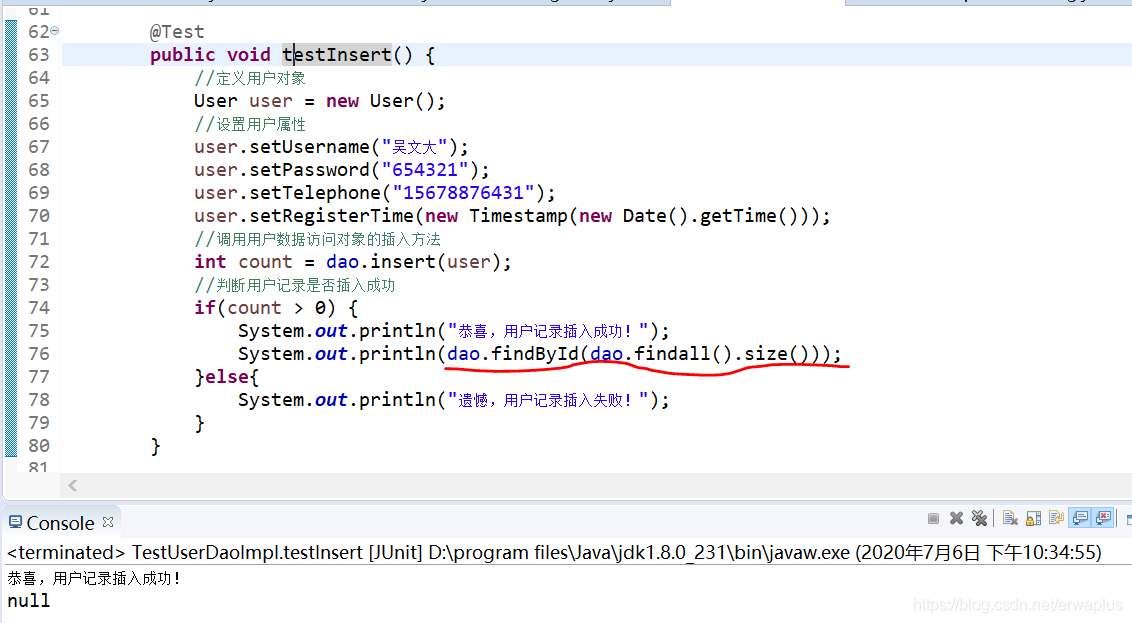The image size is (1132, 623).
Task: Remove the launch with the single X icon
Action: (957, 518)
